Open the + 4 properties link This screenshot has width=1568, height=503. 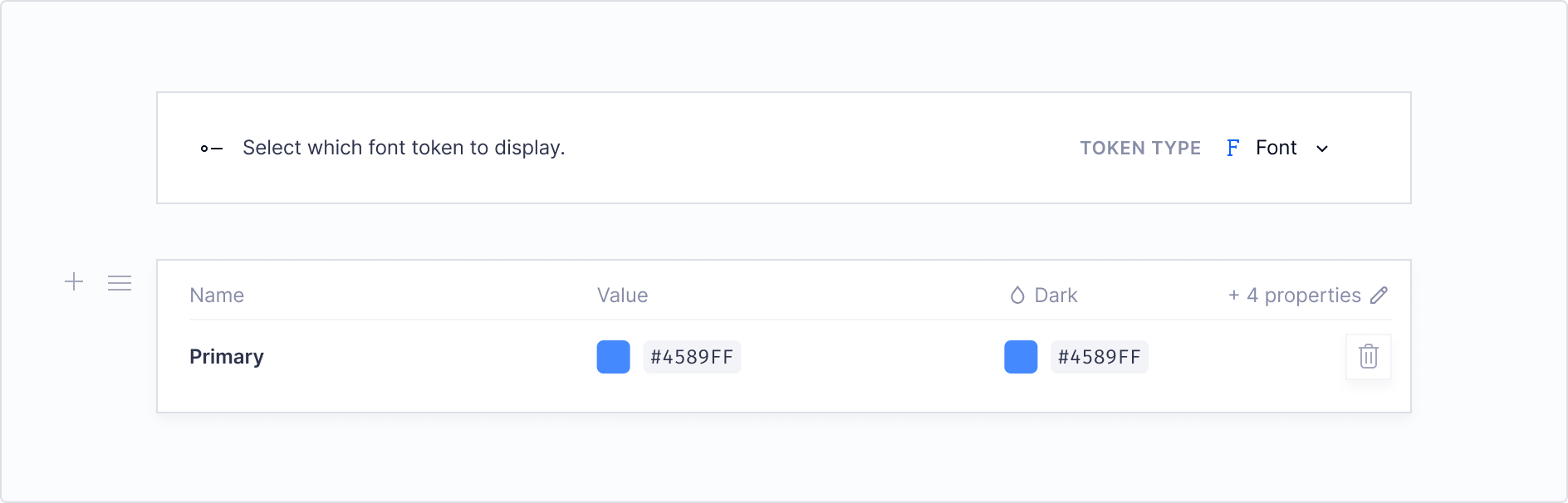tap(1295, 295)
